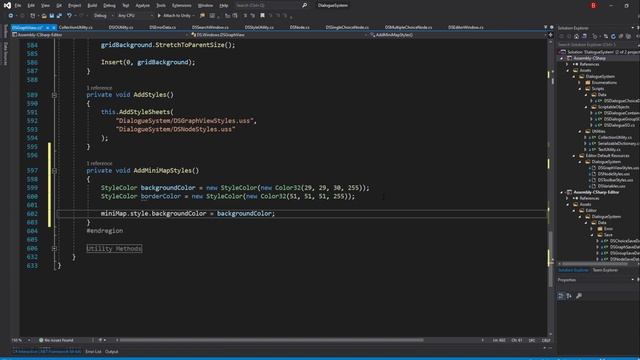Open the Extensions menu
The height and width of the screenshot is (360, 640).
(x=182, y=5)
